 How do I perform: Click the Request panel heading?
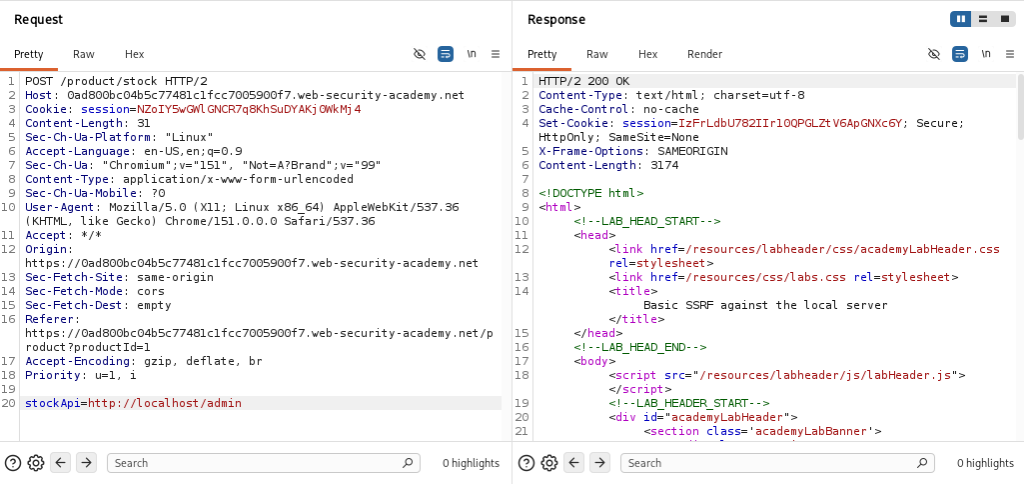[x=39, y=20]
